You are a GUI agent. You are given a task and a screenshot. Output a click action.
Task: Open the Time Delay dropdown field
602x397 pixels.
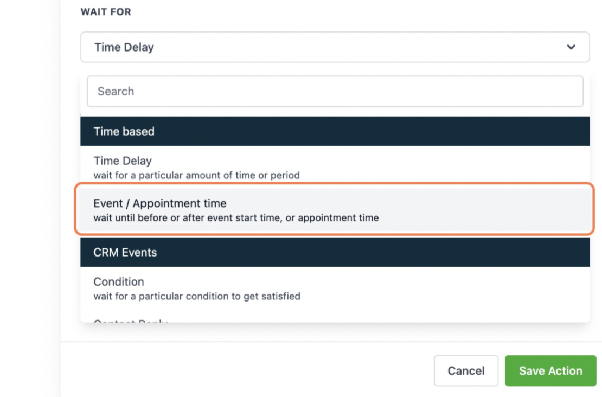pos(335,47)
